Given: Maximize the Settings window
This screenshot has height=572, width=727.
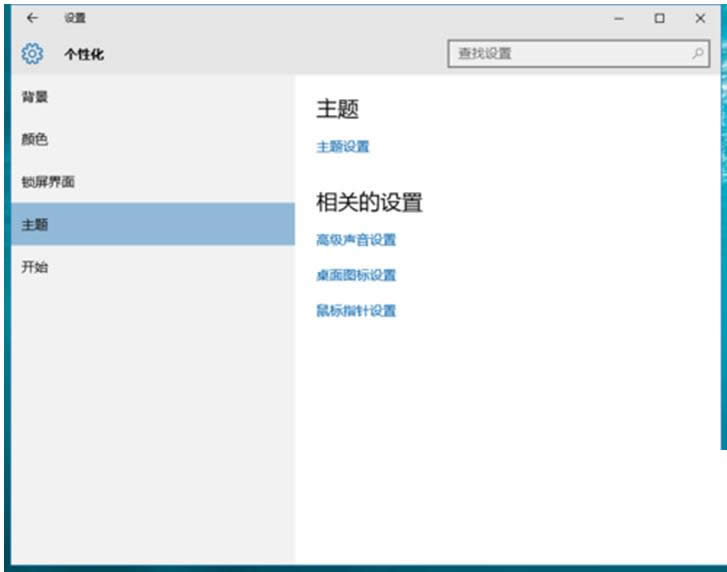Looking at the screenshot, I should point(659,18).
